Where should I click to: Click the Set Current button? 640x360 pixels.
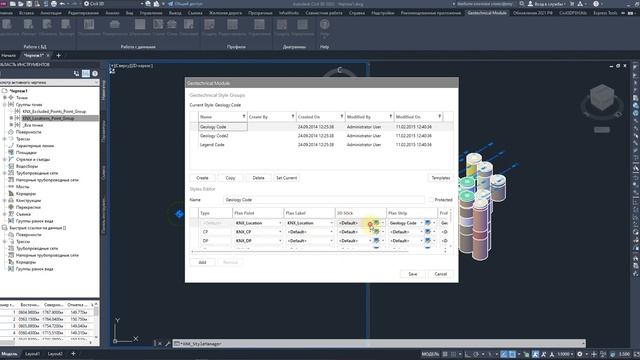point(287,178)
